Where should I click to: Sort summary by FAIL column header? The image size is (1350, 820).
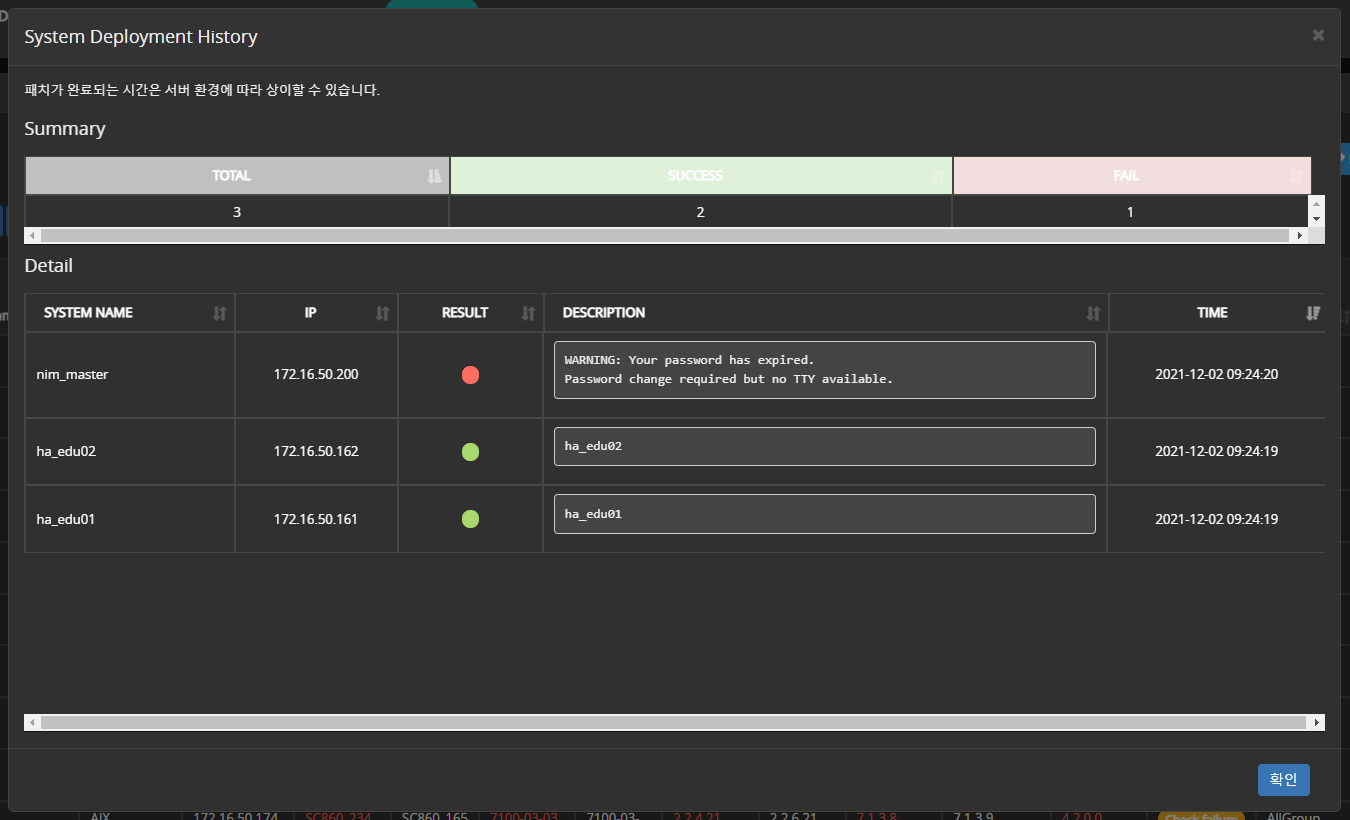click(x=1126, y=176)
